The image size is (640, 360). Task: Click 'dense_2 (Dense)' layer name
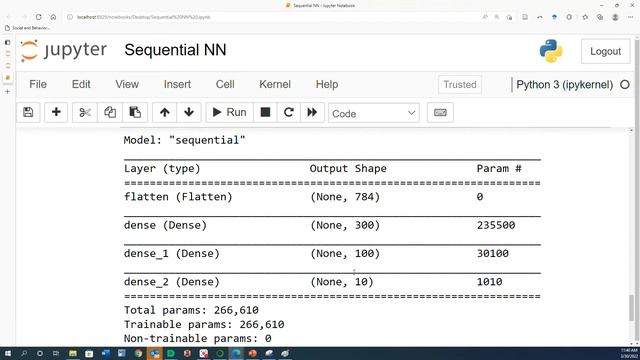click(172, 282)
